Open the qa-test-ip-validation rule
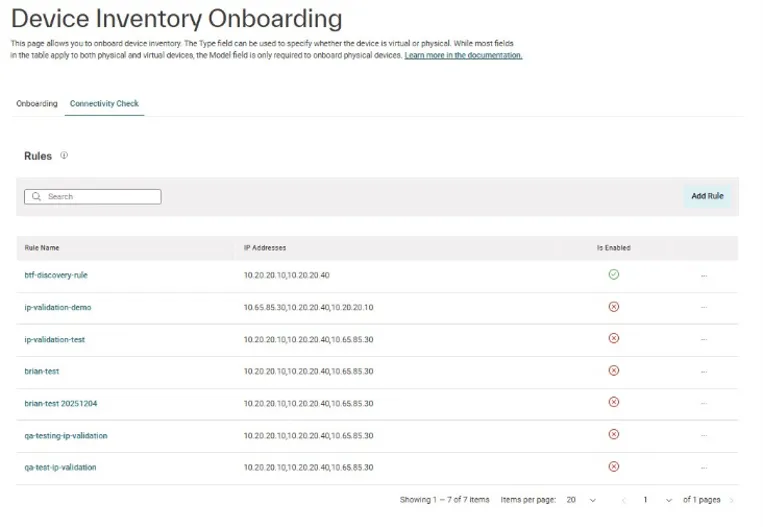763x527 pixels. [x=60, y=467]
